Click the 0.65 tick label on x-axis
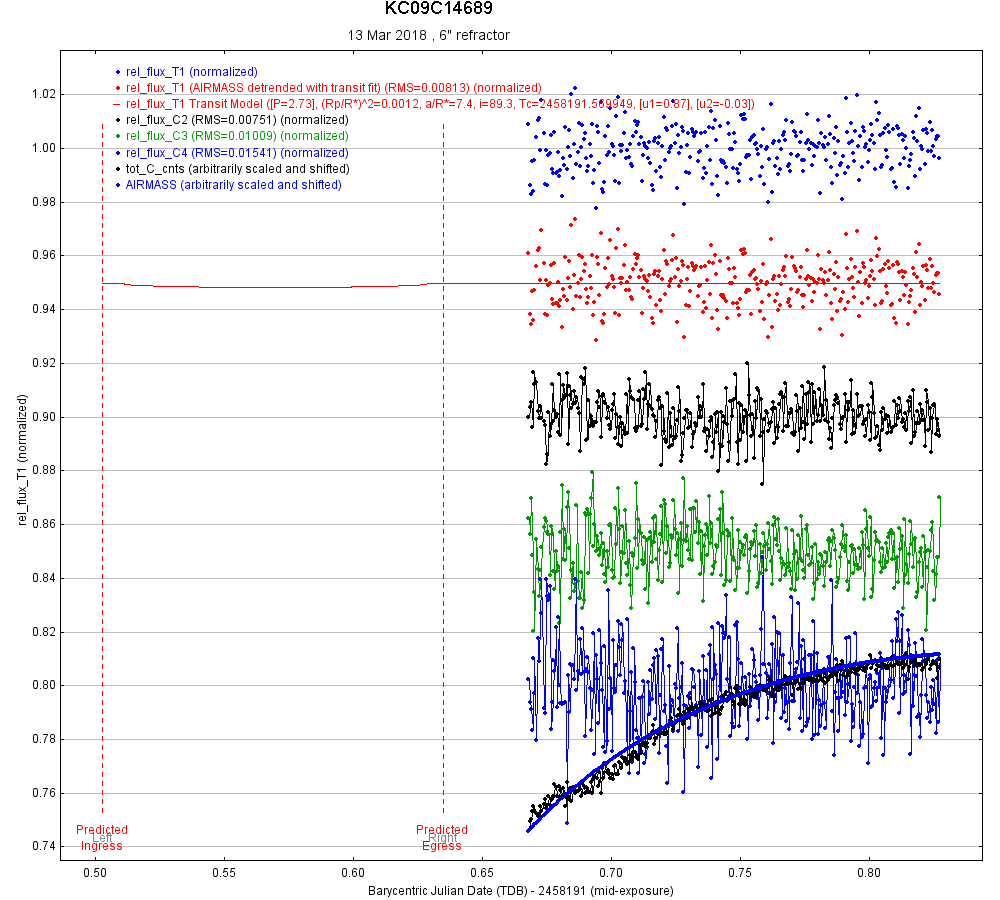This screenshot has height=900, width=1000. 482,870
